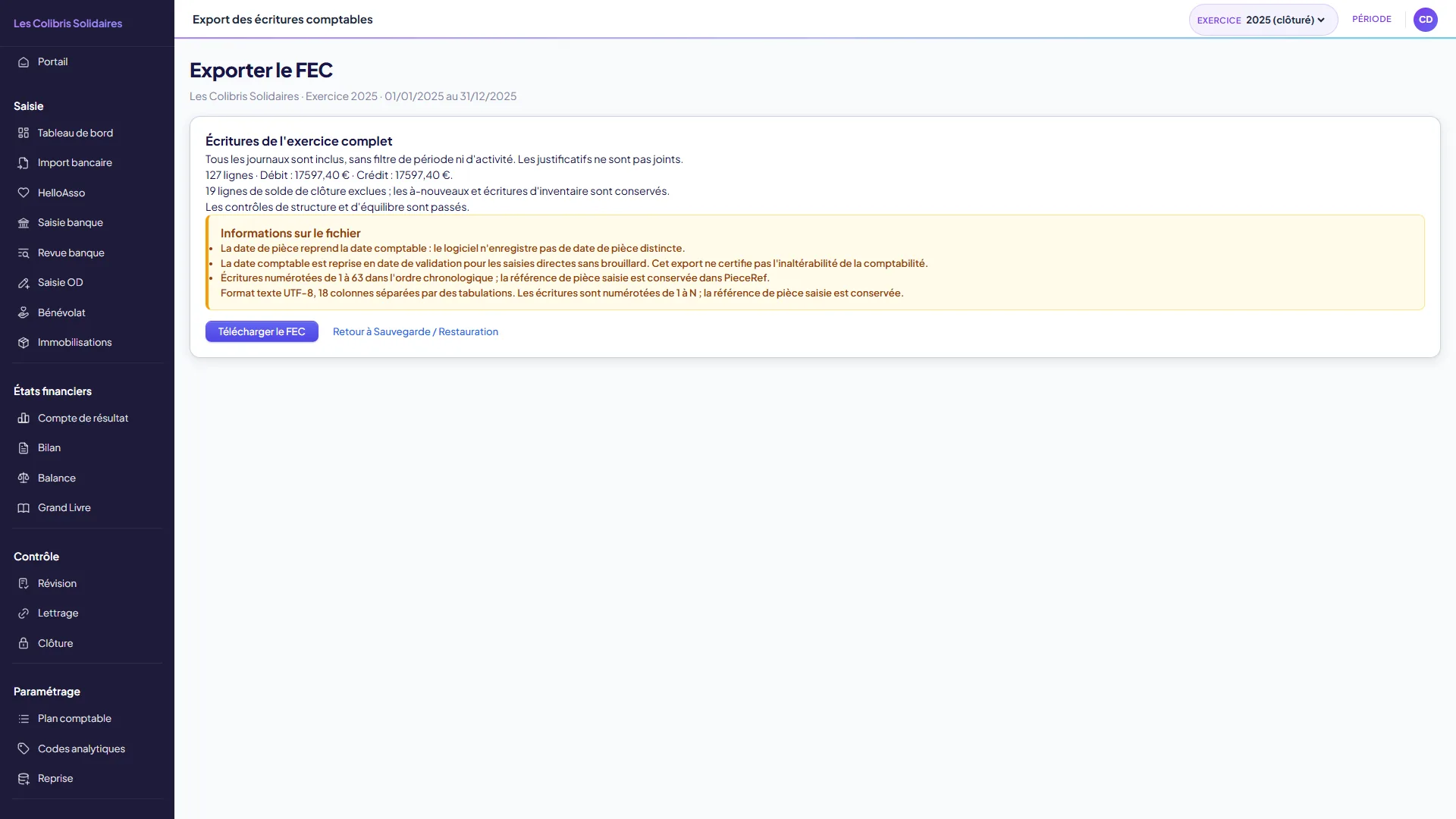This screenshot has height=819, width=1456.
Task: Click the Balance scales icon
Action: (x=24, y=479)
